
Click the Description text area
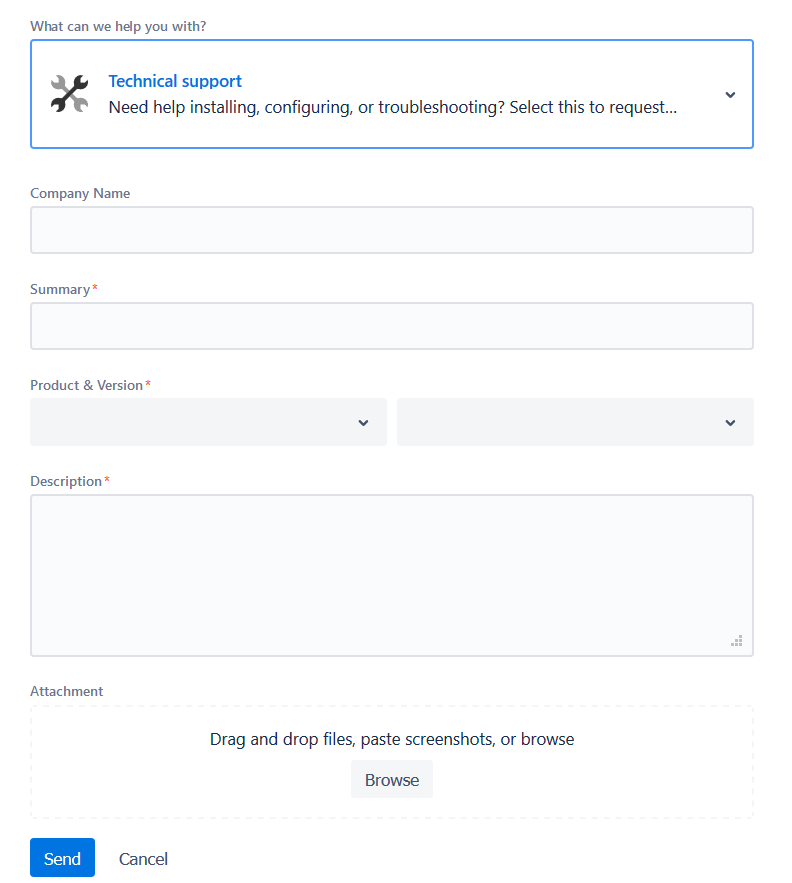coord(392,570)
